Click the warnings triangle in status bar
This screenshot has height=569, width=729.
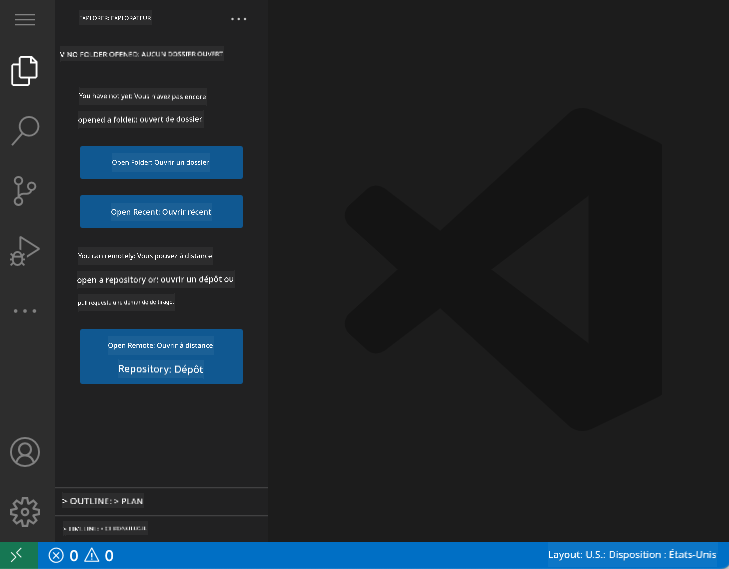coord(91,556)
